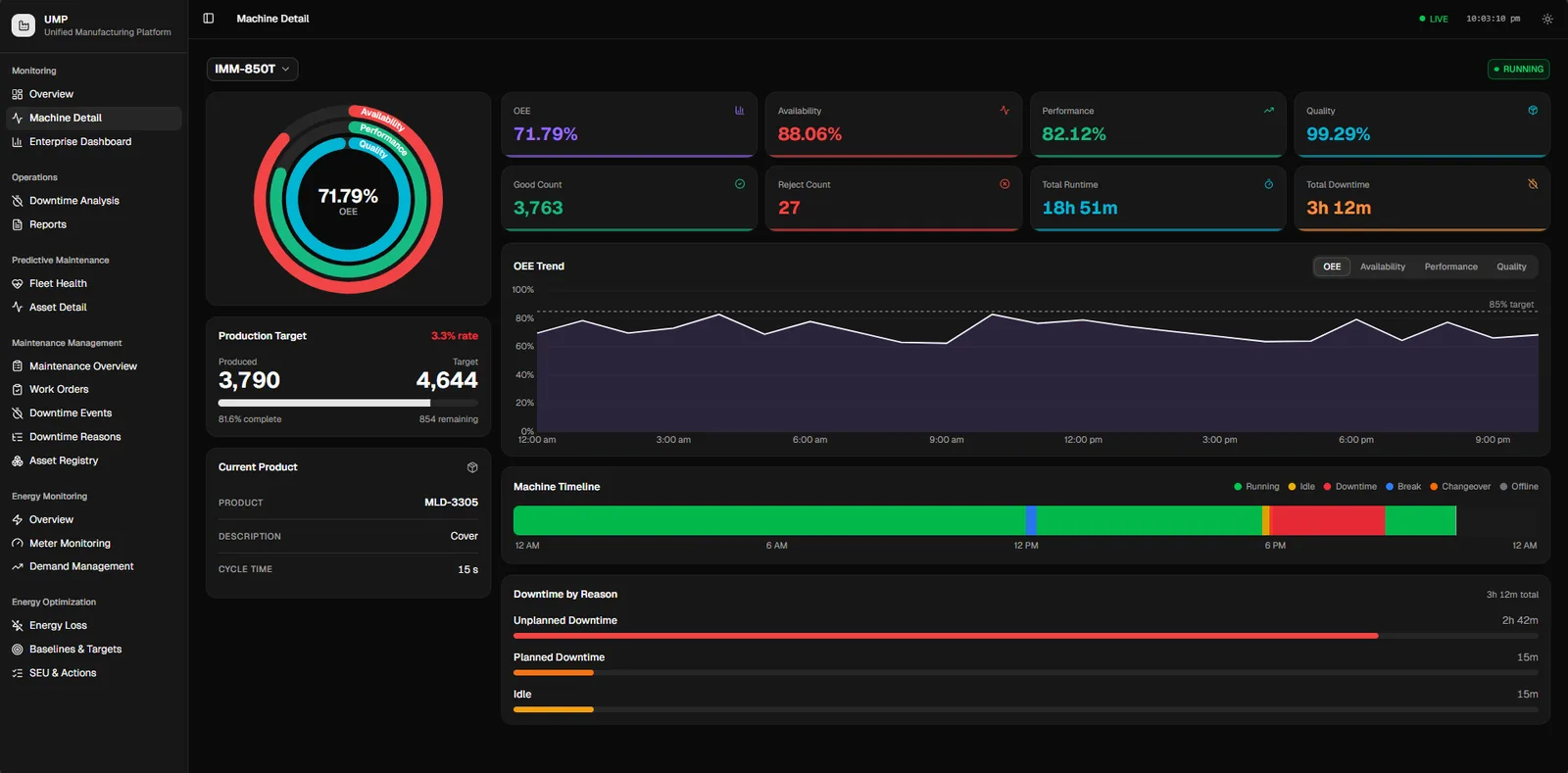Click the Fleet Health heart icon
Viewport: 1568px width, 773px height.
click(17, 283)
